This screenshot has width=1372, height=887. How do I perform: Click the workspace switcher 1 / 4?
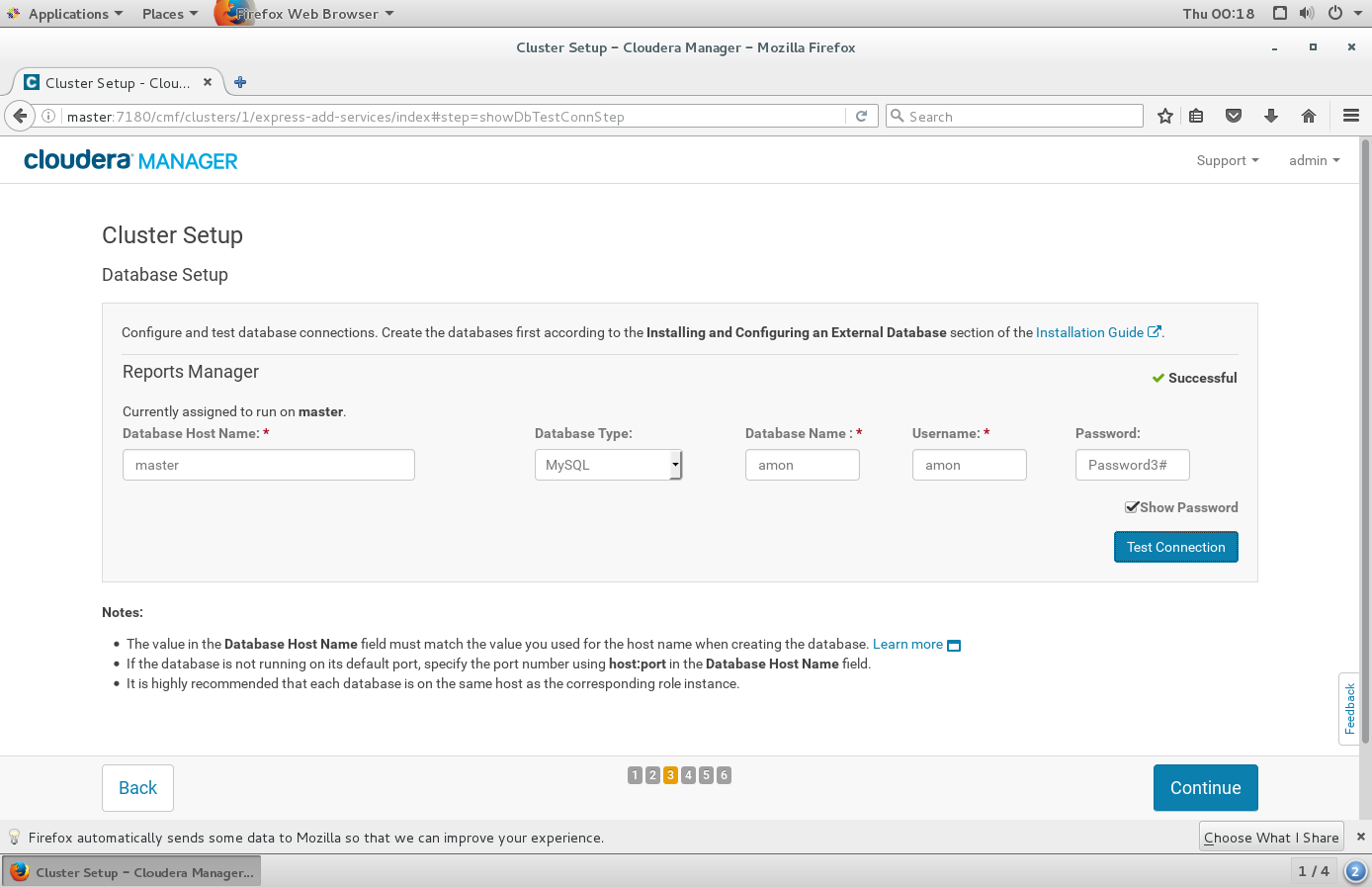(x=1314, y=871)
